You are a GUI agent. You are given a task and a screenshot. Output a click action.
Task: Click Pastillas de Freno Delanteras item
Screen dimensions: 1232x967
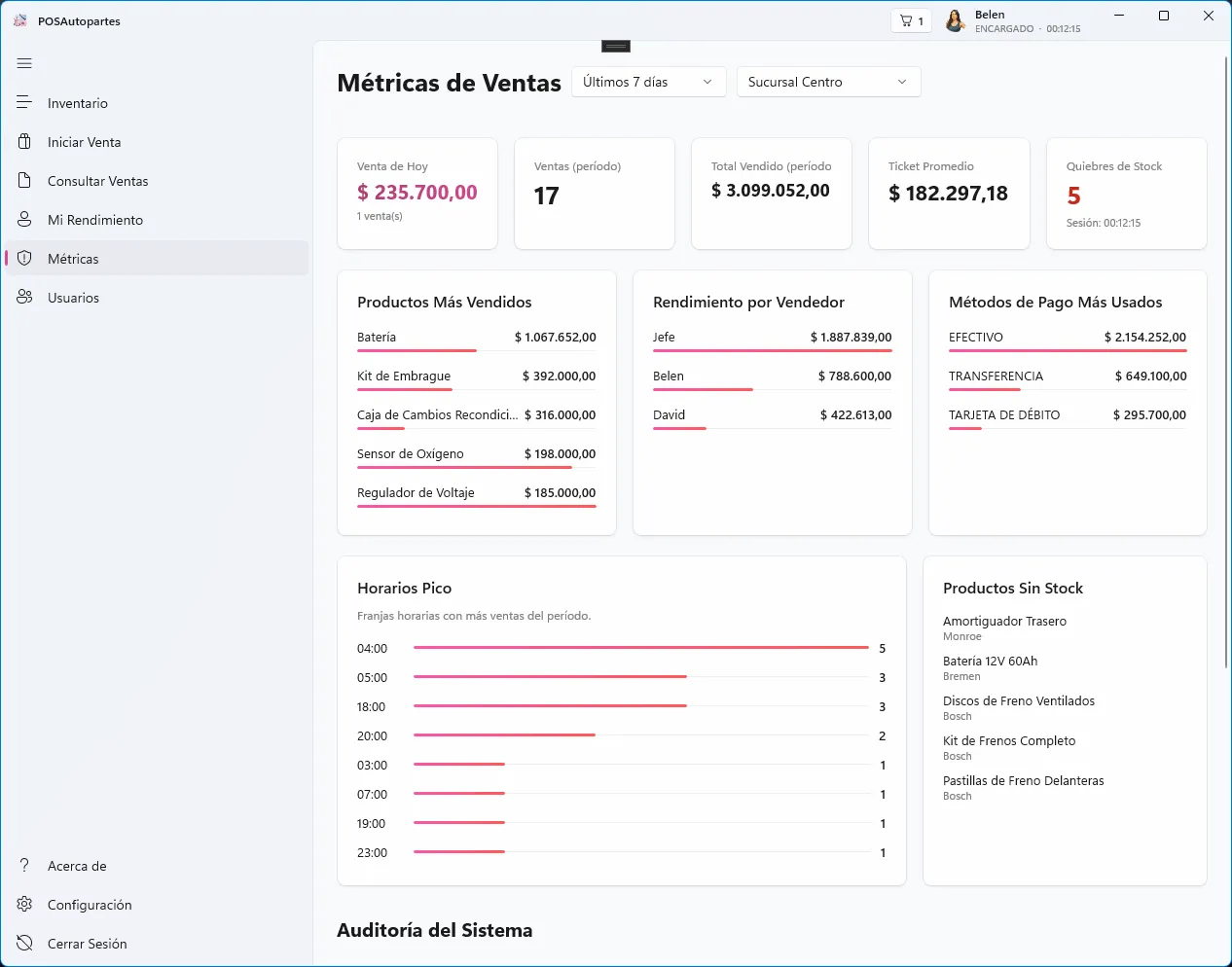point(1024,787)
